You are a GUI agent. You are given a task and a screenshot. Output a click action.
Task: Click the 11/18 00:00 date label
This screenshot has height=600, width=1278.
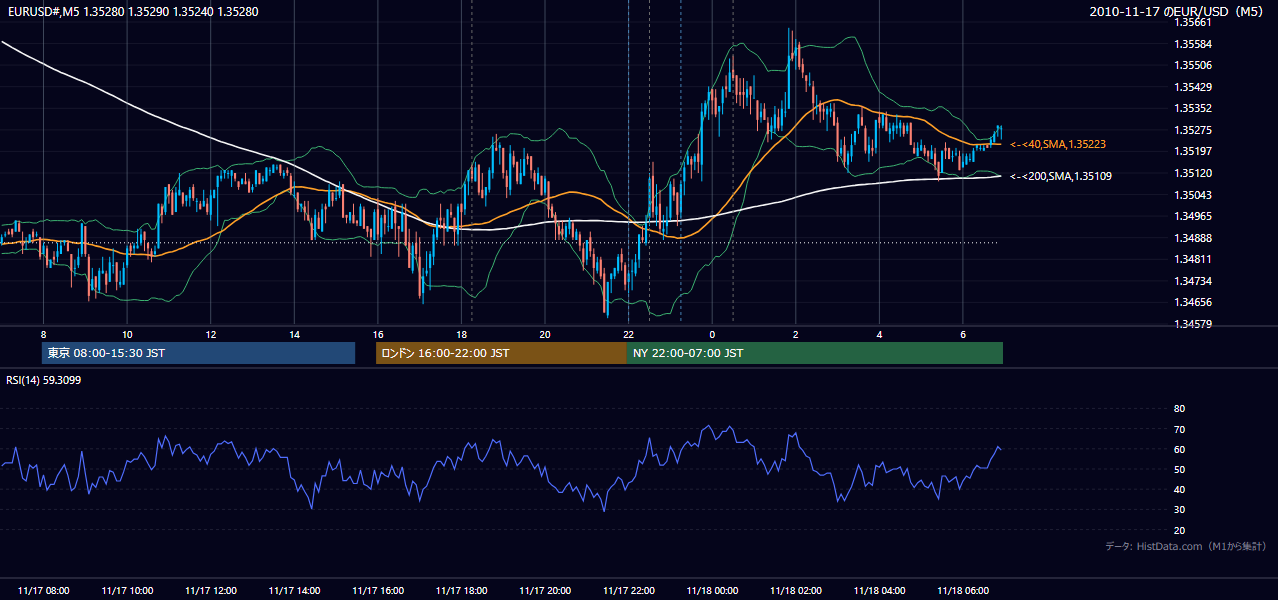(712, 590)
